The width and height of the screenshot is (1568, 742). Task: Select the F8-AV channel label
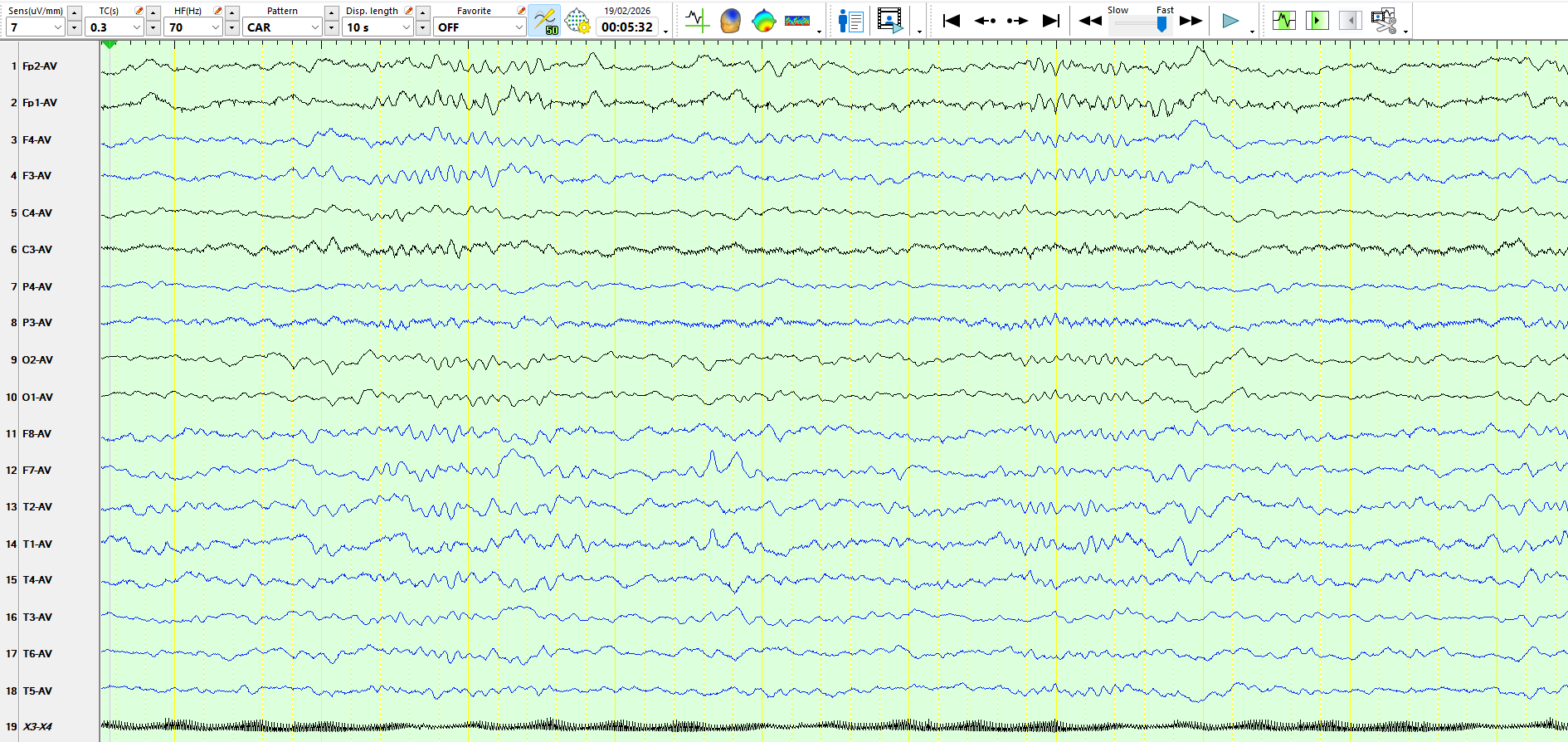click(x=37, y=434)
